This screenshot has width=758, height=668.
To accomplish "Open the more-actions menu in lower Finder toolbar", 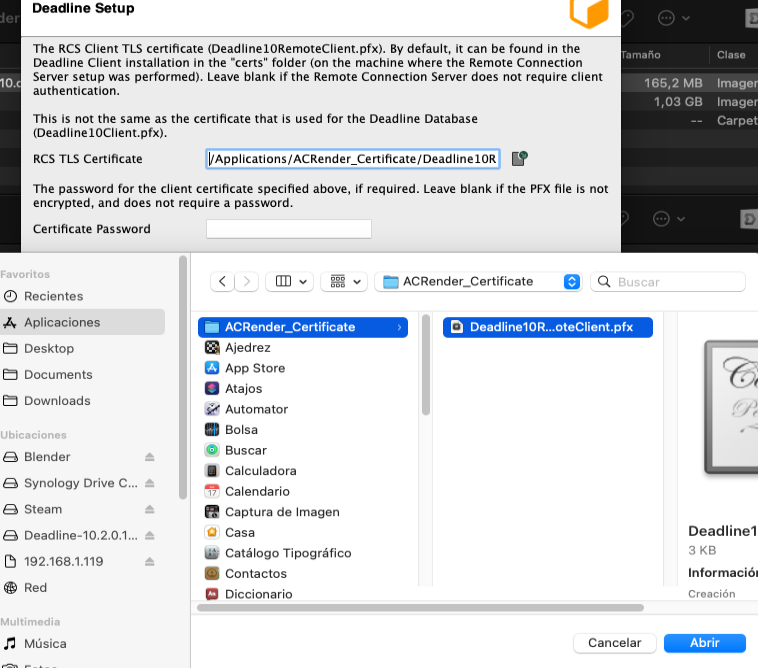I will click(x=669, y=218).
